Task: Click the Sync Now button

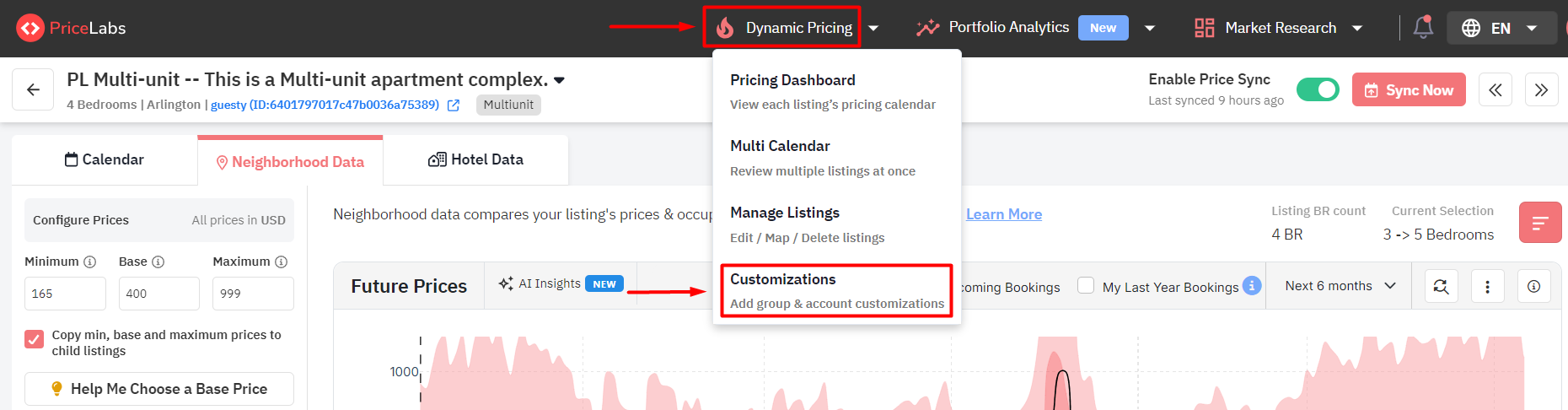Action: point(1409,89)
